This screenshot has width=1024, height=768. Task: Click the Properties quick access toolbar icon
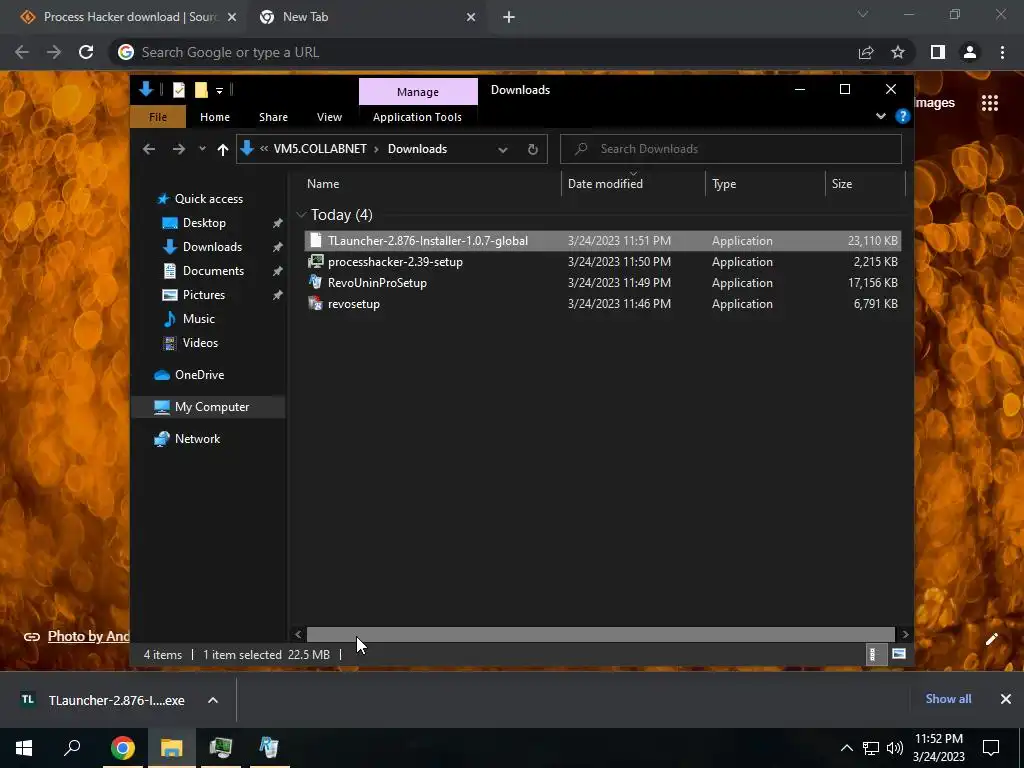click(x=178, y=90)
